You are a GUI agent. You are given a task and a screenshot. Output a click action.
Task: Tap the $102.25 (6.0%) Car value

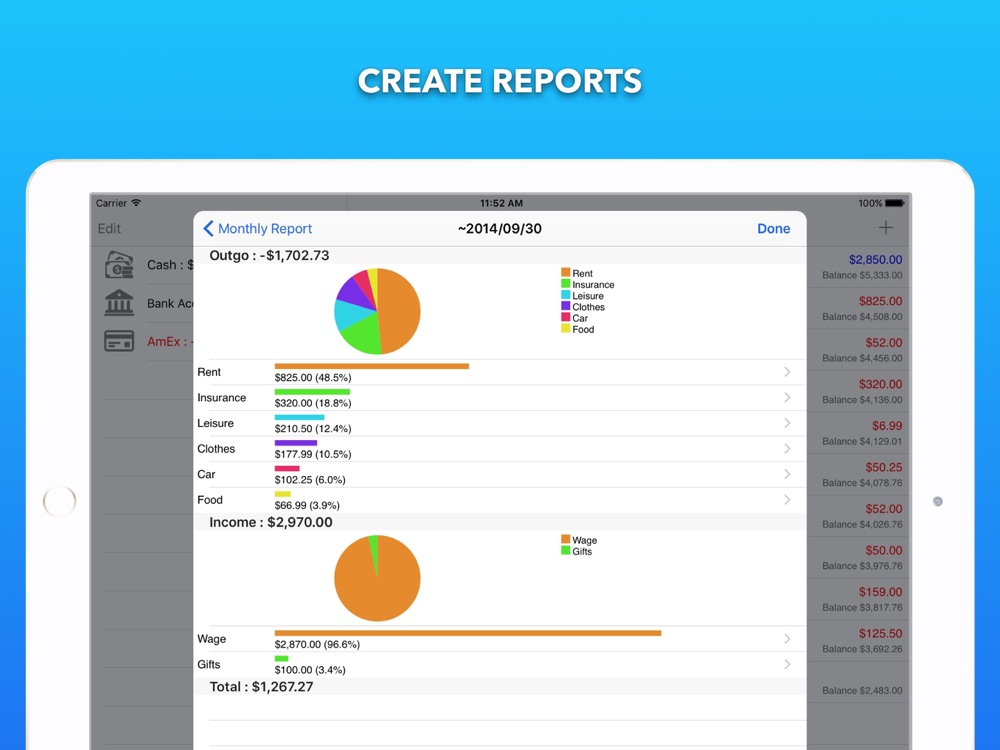pyautogui.click(x=310, y=480)
